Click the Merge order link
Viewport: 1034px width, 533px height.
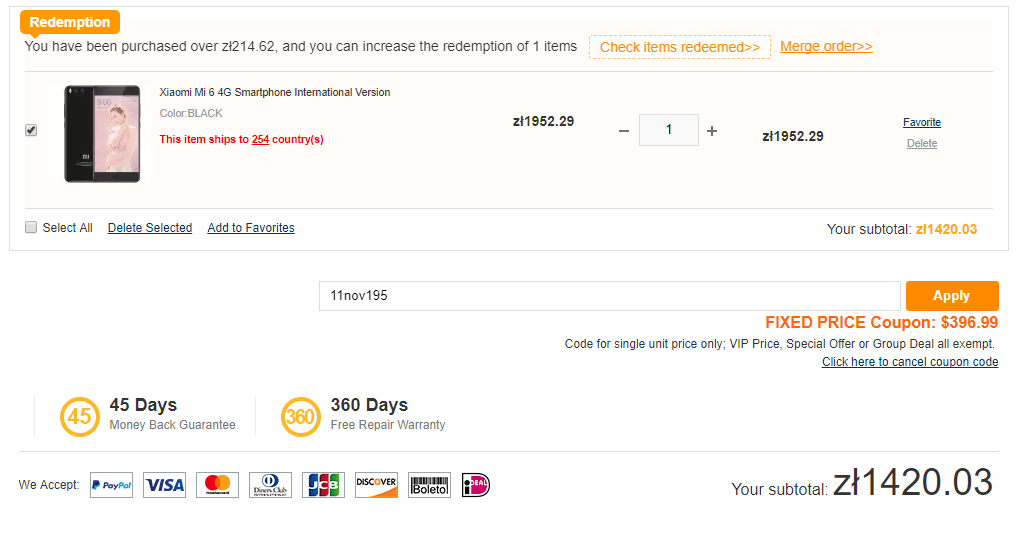pos(826,47)
